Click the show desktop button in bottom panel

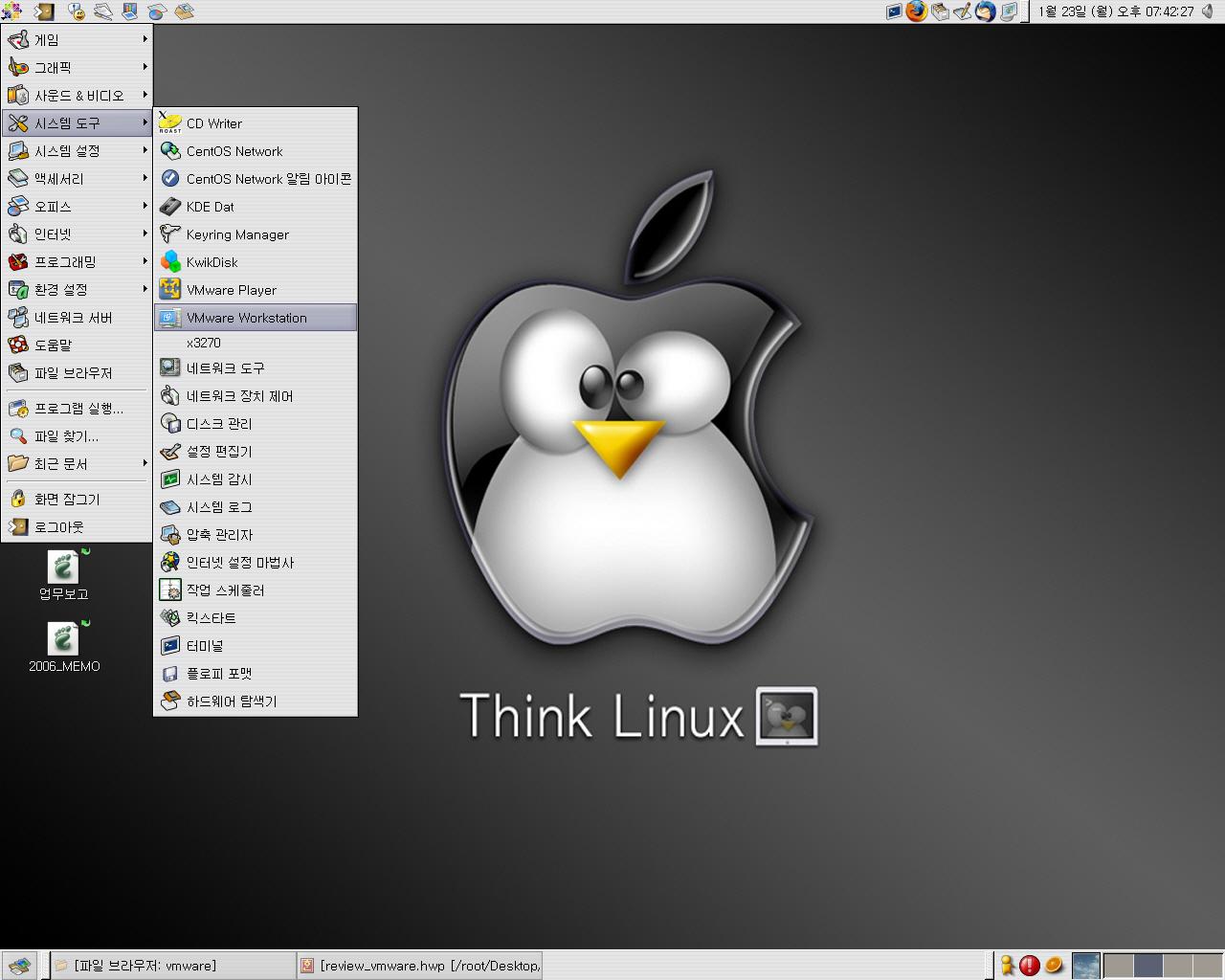tap(19, 966)
